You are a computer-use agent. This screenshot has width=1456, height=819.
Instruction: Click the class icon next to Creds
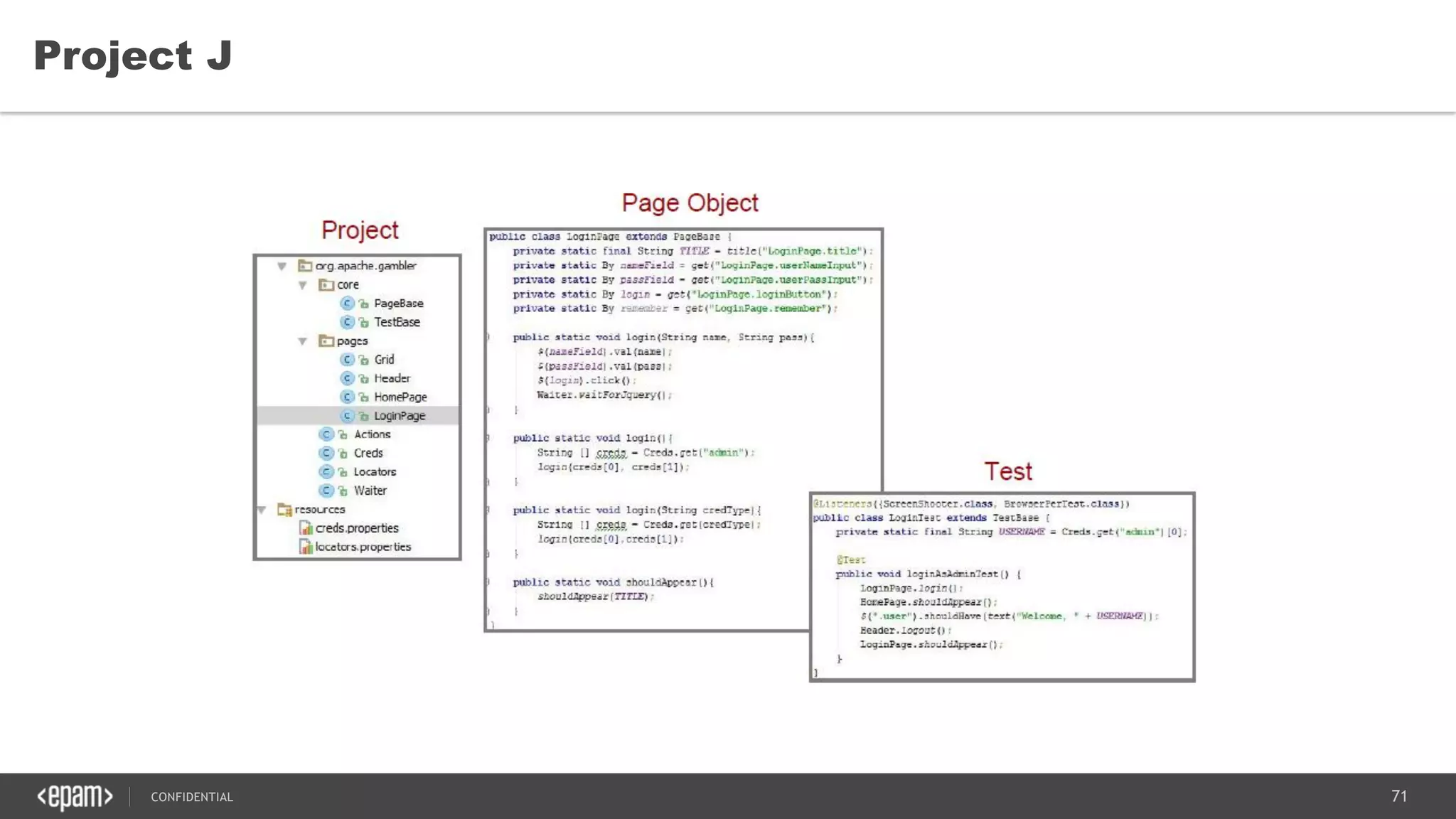point(326,453)
